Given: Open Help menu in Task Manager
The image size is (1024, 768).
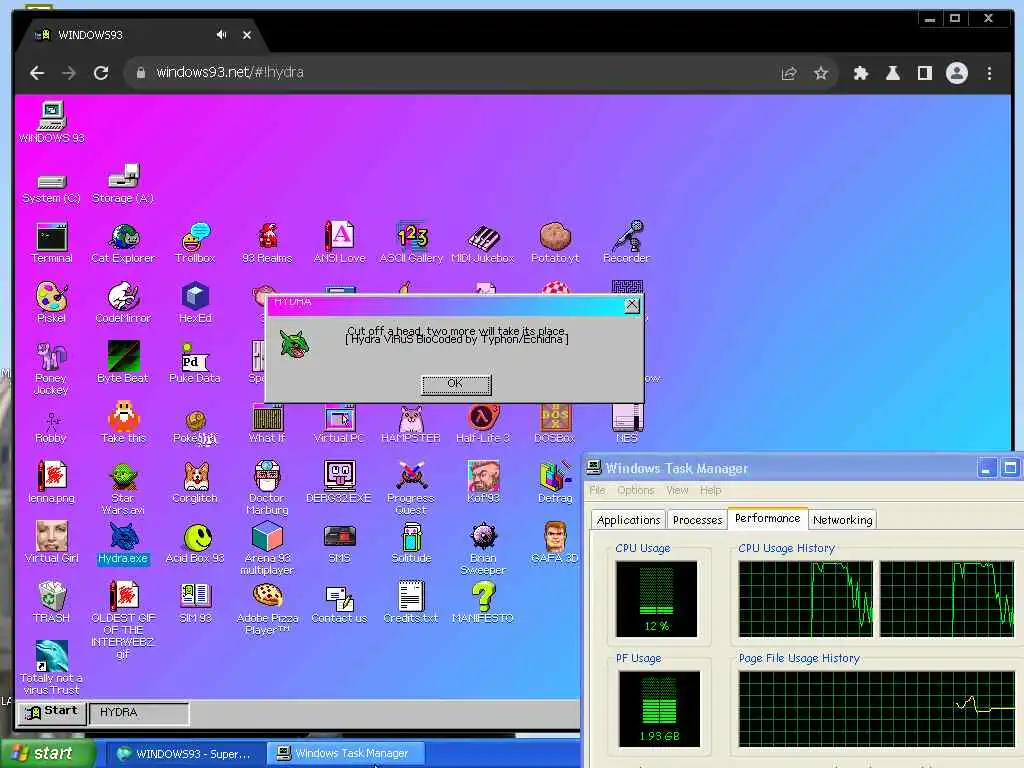Looking at the screenshot, I should pyautogui.click(x=711, y=490).
